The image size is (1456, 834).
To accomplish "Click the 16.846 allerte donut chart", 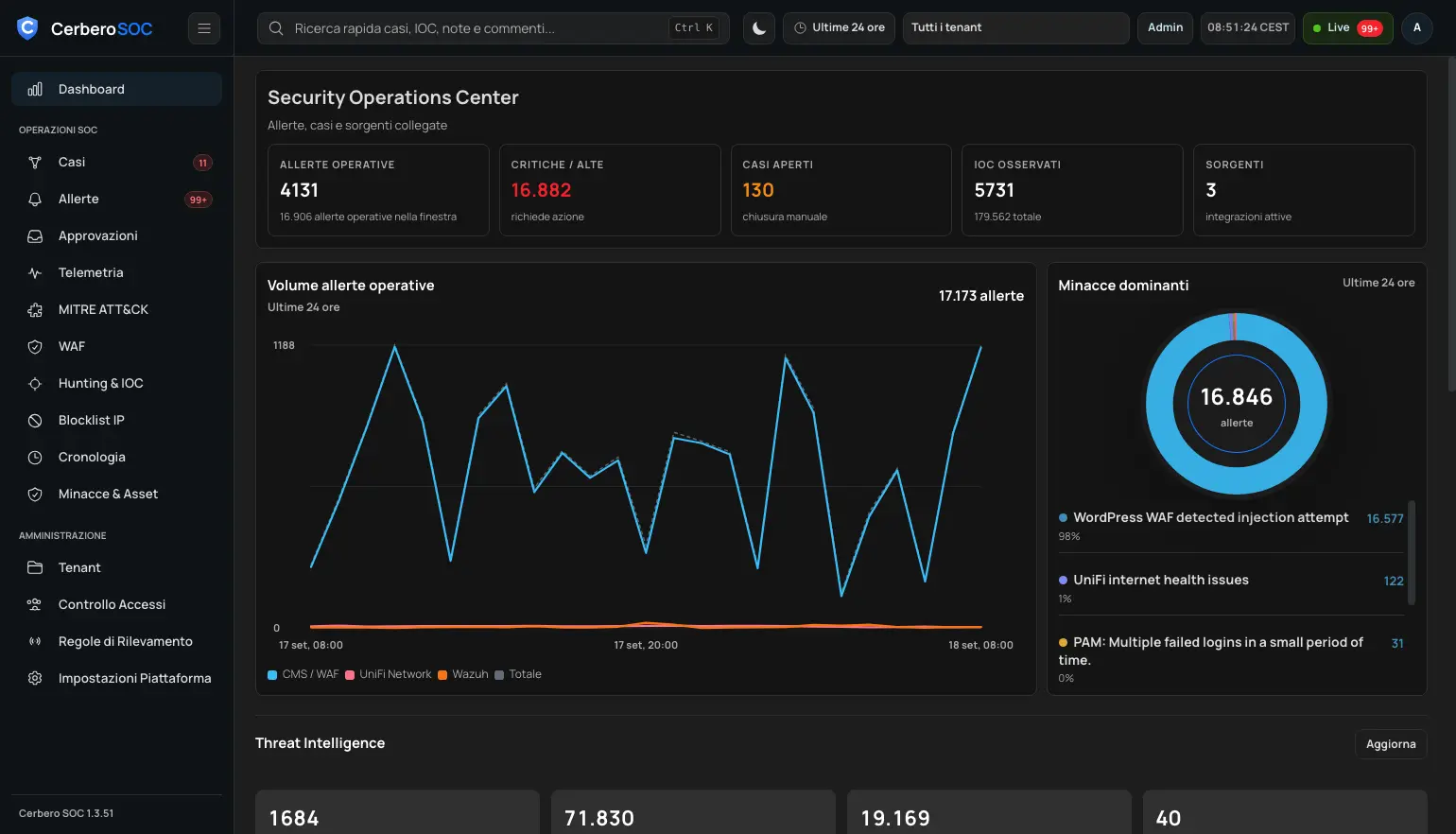I will [1237, 404].
